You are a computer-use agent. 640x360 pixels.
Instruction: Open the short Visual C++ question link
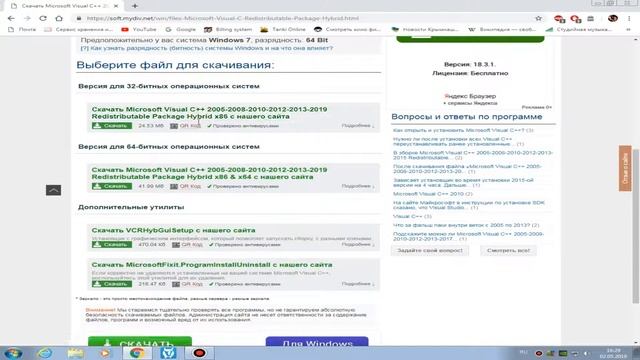pos(412,216)
